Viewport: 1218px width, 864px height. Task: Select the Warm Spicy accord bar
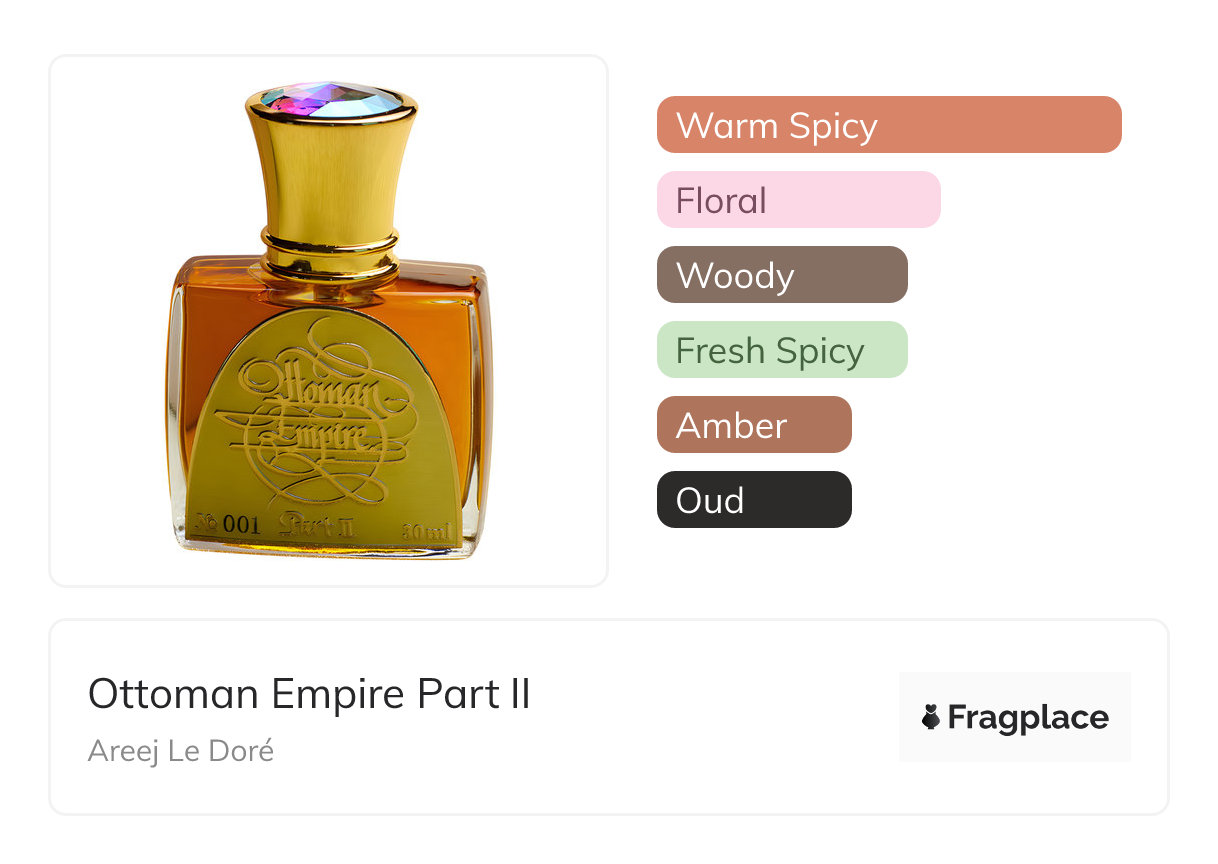(x=889, y=125)
